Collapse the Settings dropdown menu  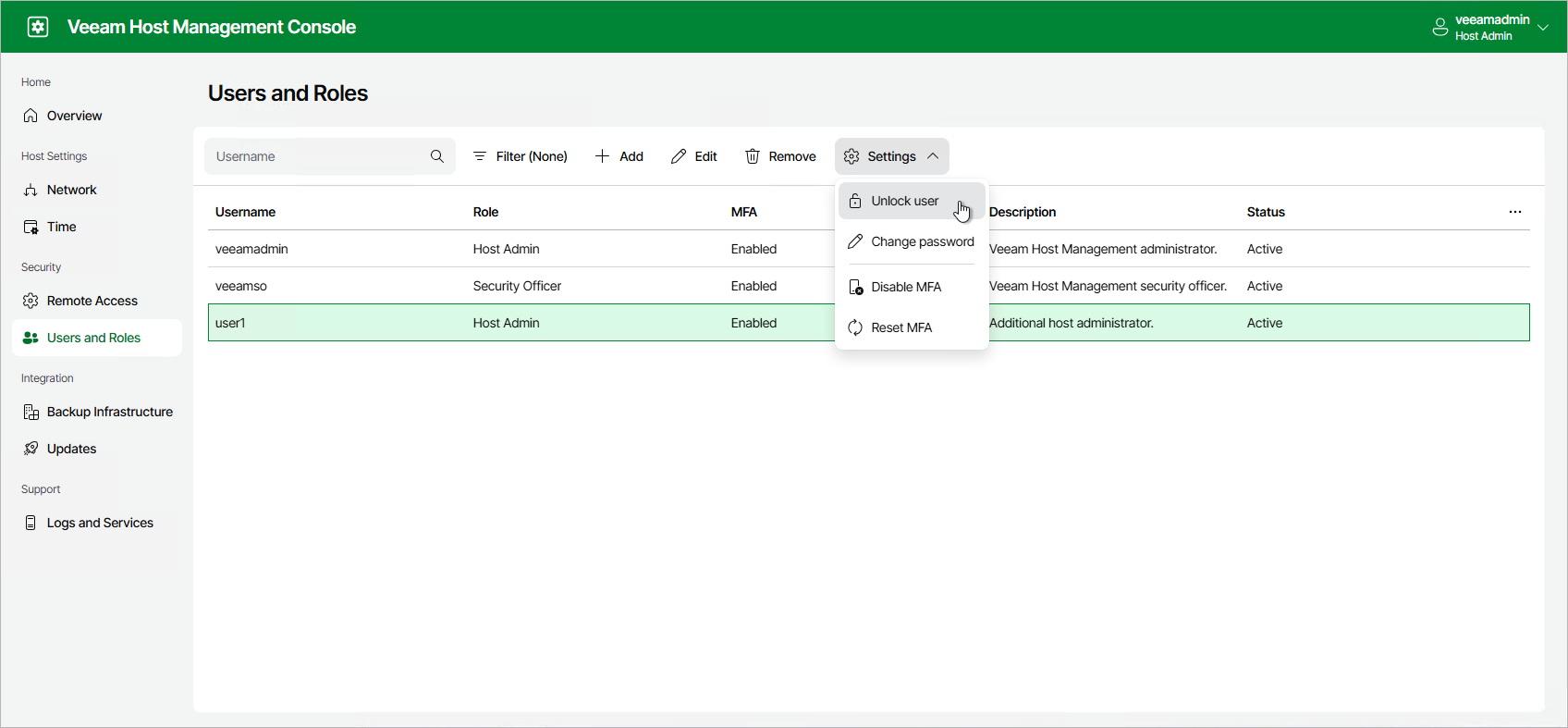pyautogui.click(x=892, y=156)
